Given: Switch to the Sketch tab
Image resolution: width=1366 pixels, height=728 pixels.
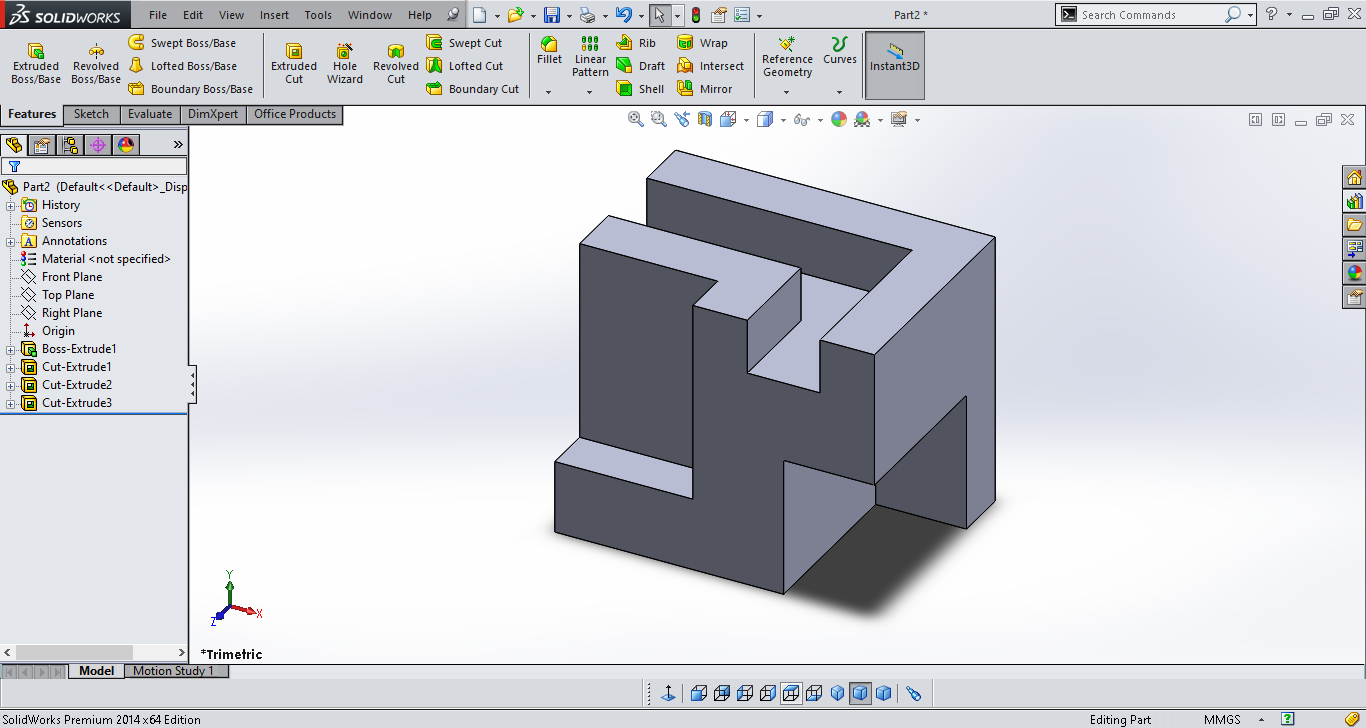Looking at the screenshot, I should pos(91,114).
